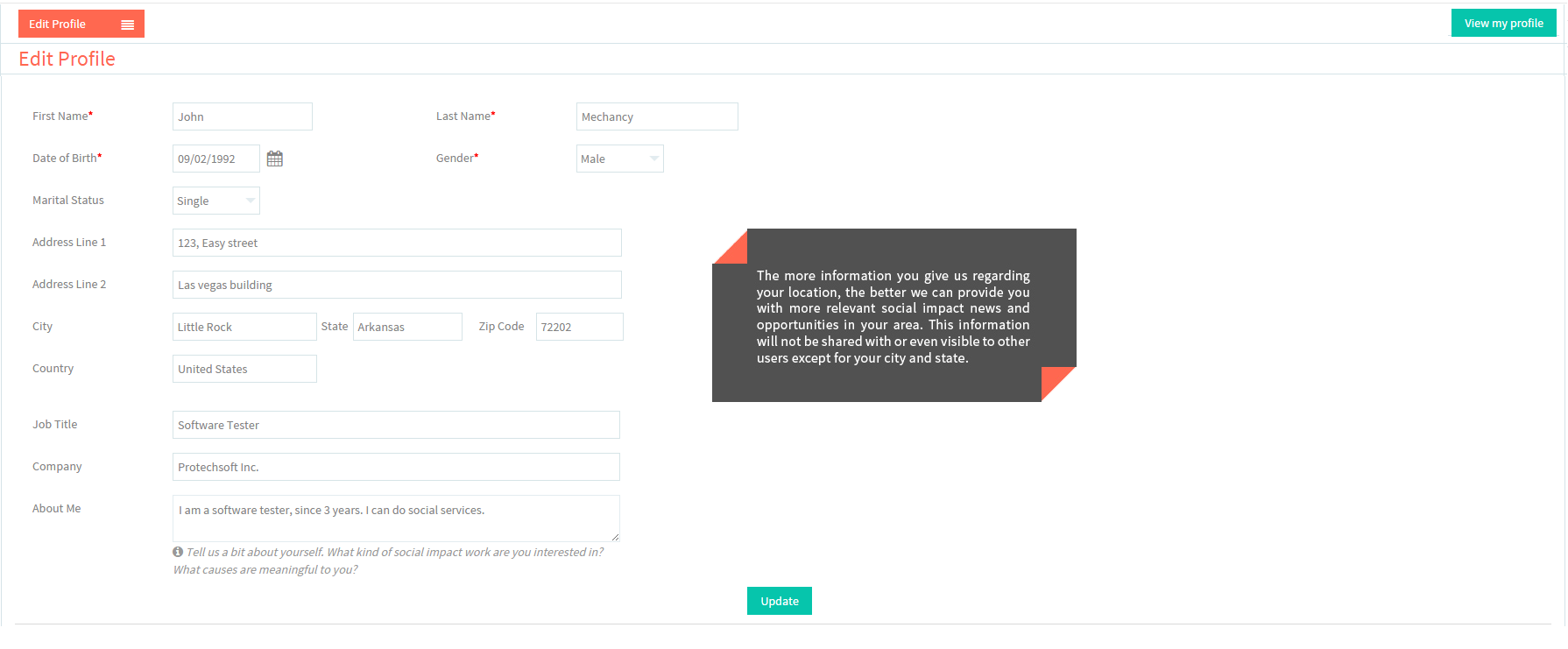
Task: Click the State label
Action: coord(334,326)
